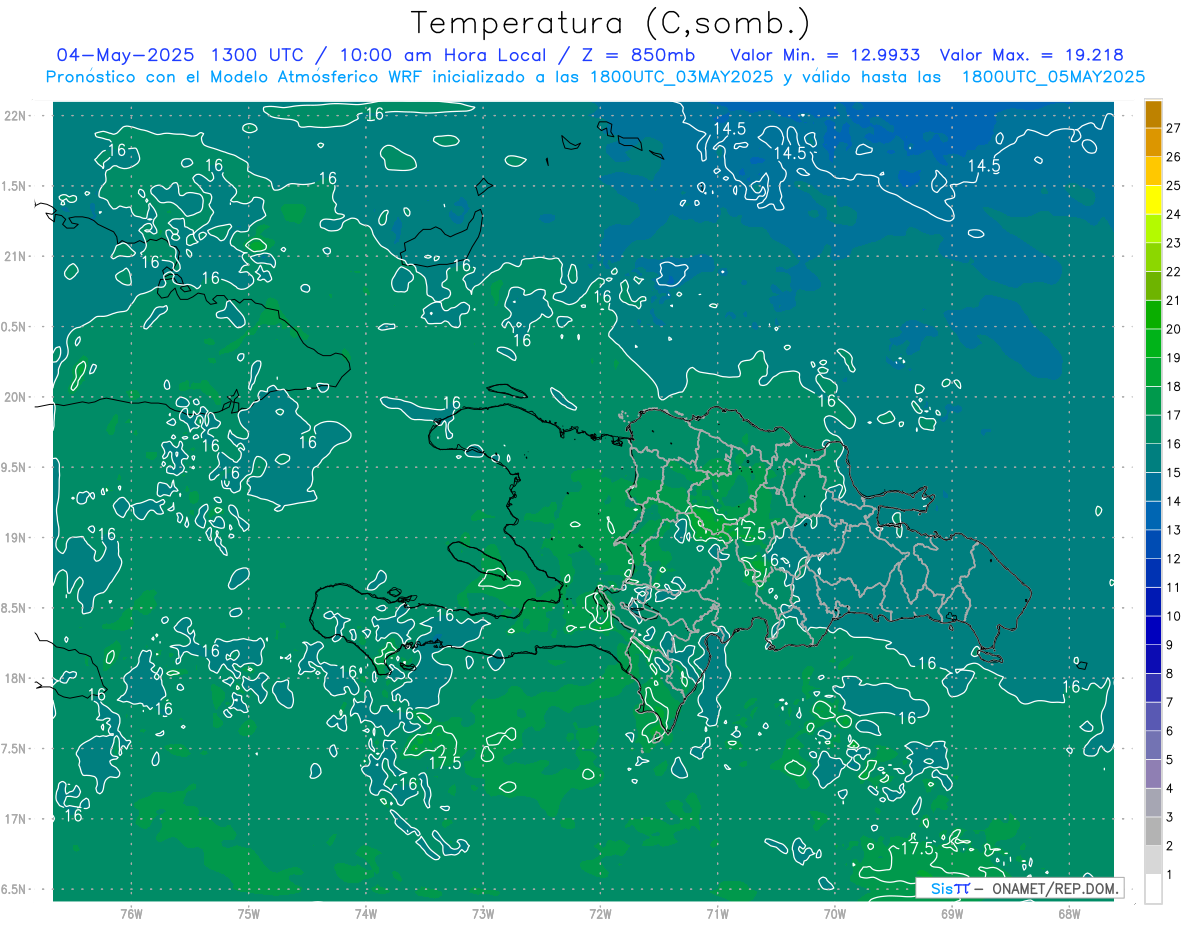Click the 74W longitude label

tap(366, 914)
